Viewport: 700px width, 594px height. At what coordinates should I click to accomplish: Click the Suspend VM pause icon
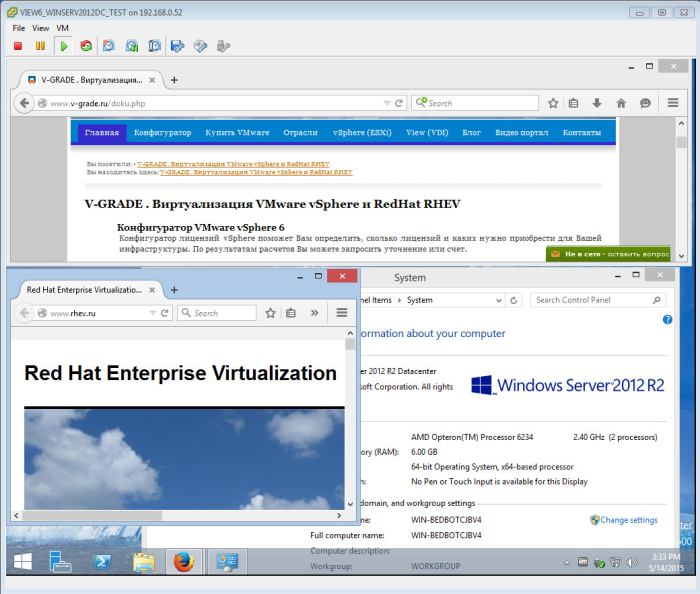[x=40, y=46]
